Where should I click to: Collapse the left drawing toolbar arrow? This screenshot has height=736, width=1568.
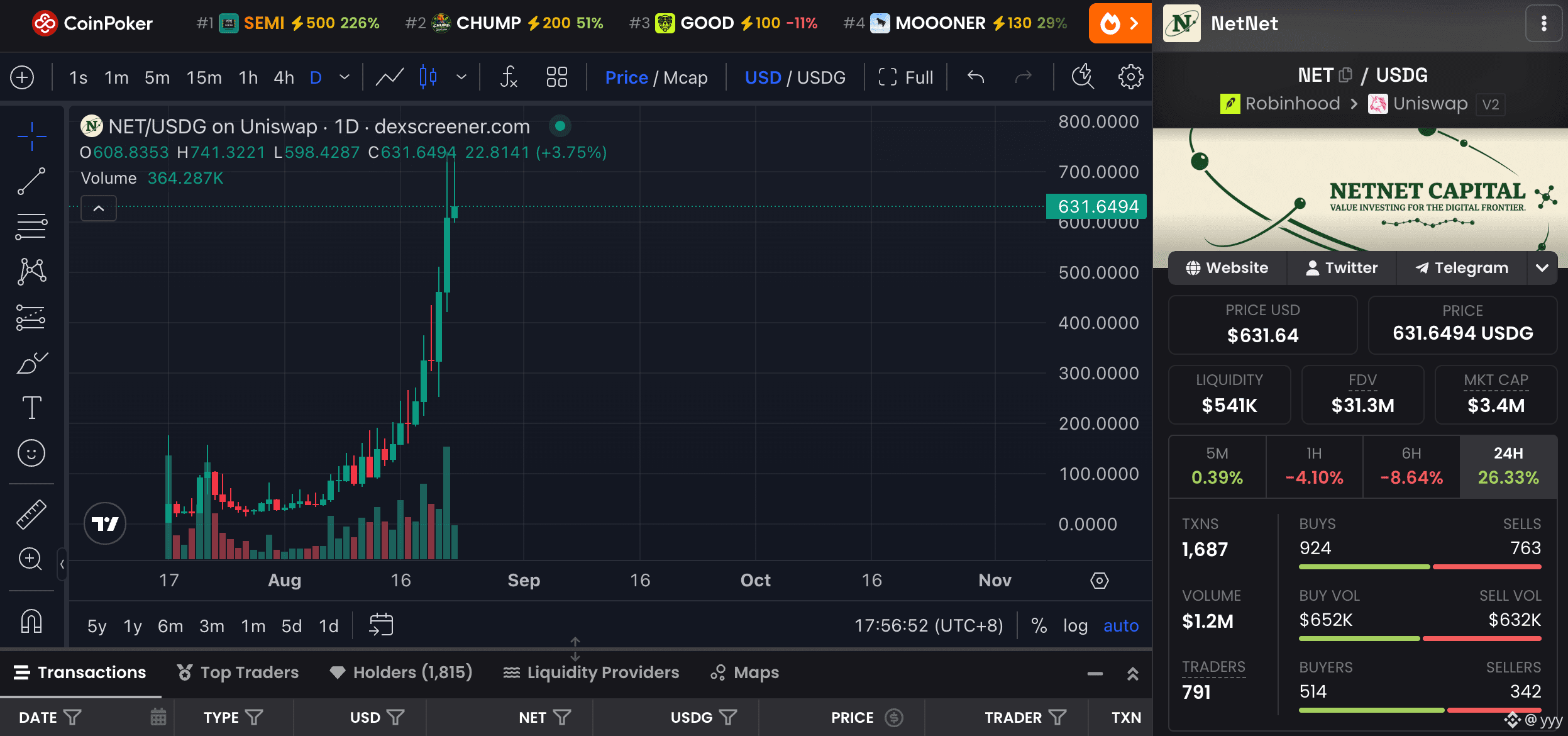tap(62, 564)
